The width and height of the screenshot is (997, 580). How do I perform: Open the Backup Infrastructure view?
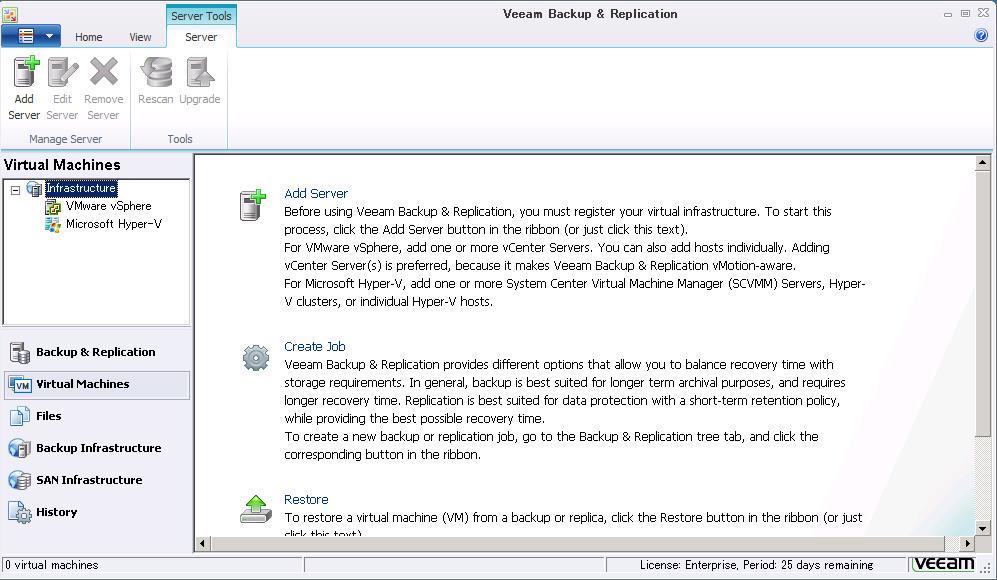tap(97, 448)
